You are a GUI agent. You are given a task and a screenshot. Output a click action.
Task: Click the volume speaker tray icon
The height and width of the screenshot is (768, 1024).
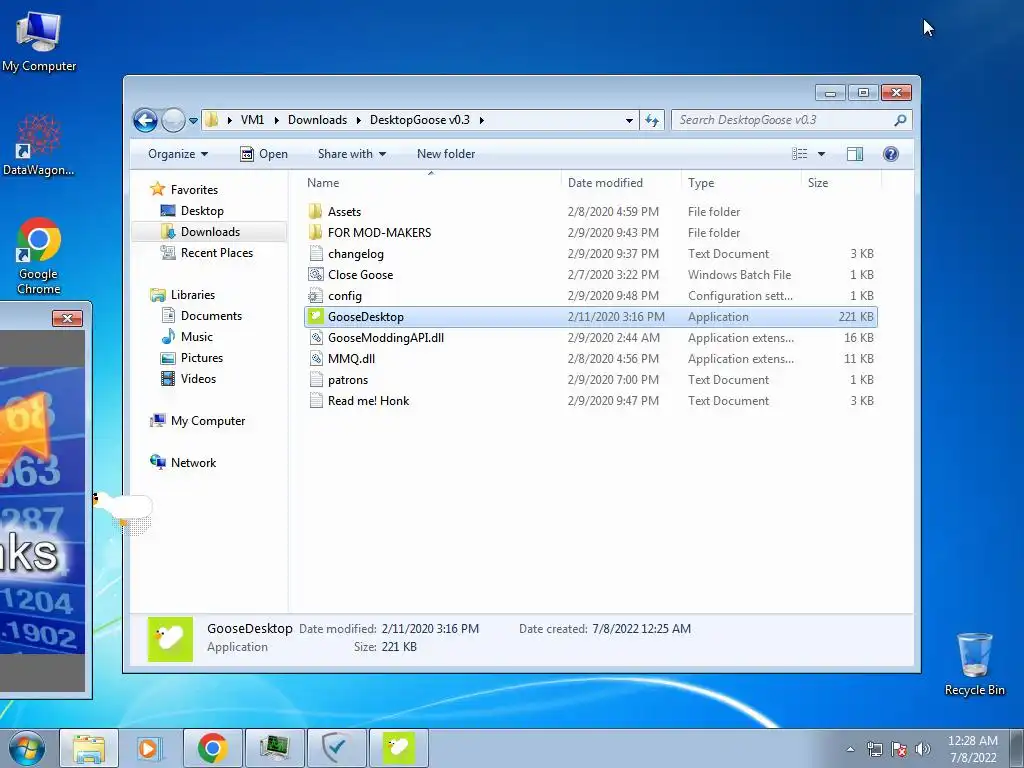pos(922,749)
